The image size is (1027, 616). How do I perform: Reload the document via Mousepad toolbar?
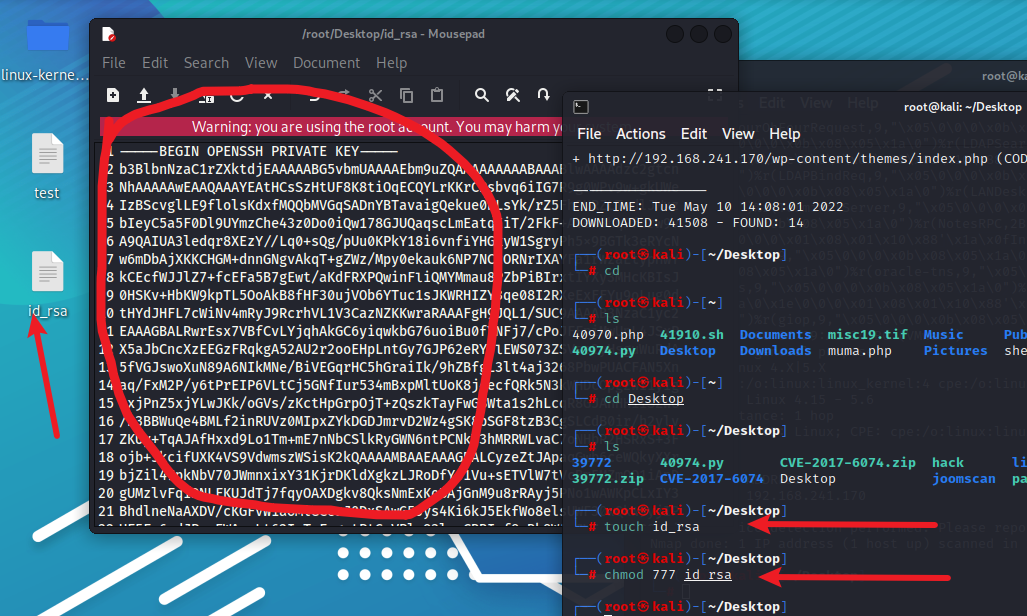coord(237,96)
